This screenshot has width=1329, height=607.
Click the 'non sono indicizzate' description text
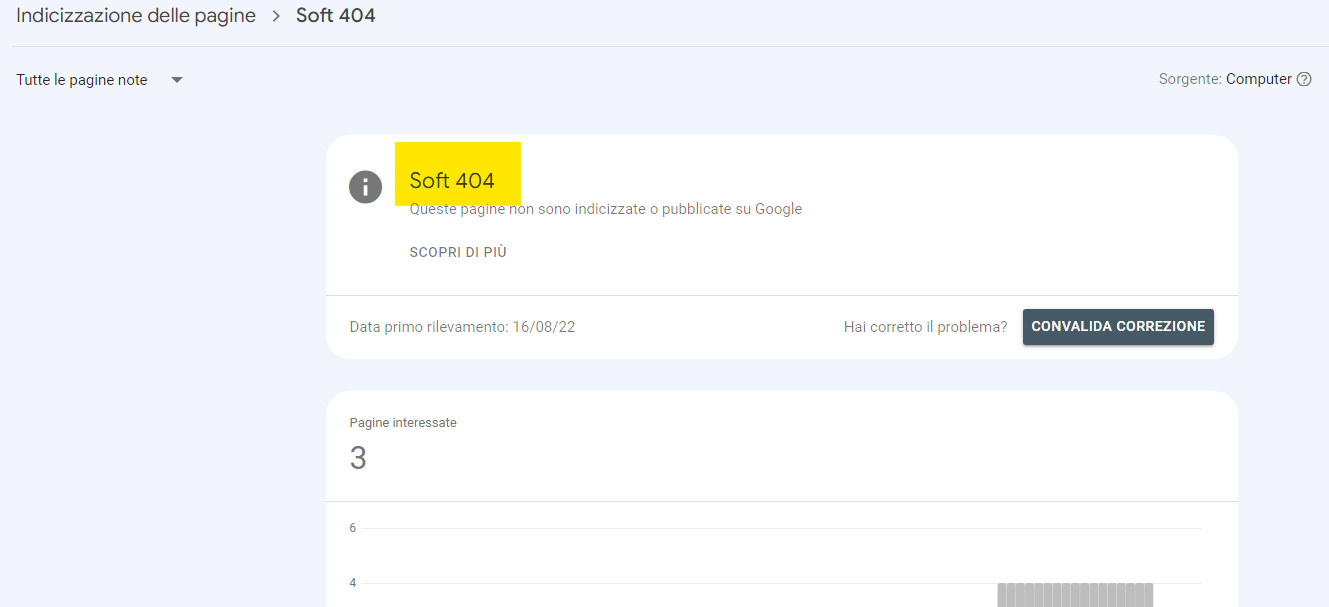pos(605,209)
